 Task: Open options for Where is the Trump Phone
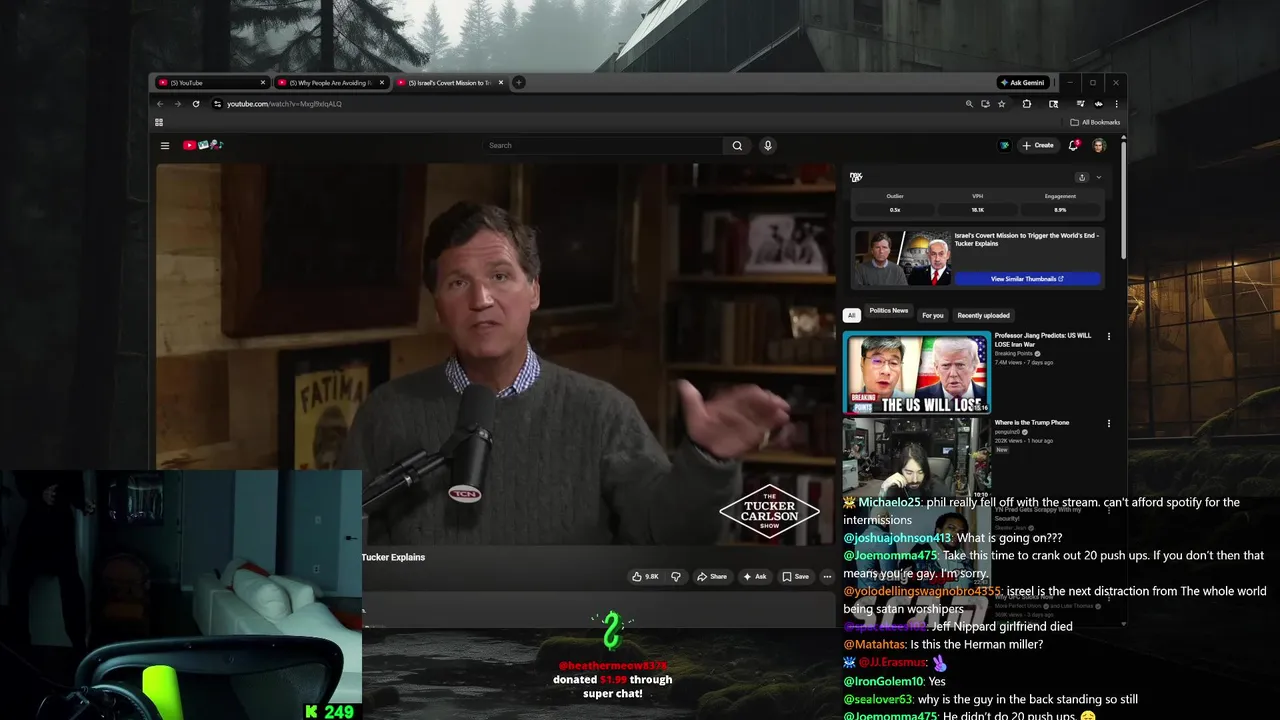[x=1108, y=424]
